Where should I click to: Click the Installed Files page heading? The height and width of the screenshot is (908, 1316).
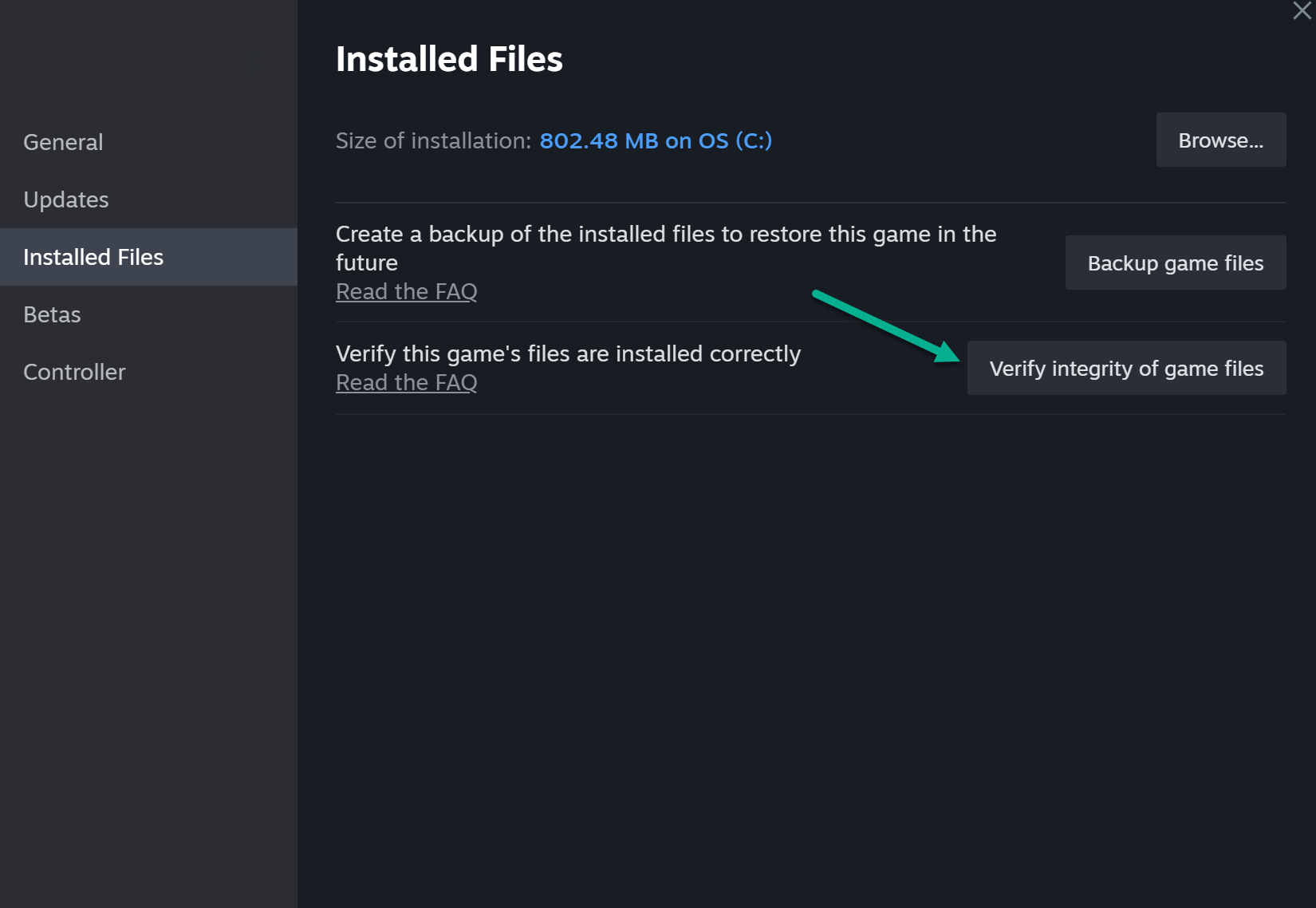tap(449, 59)
